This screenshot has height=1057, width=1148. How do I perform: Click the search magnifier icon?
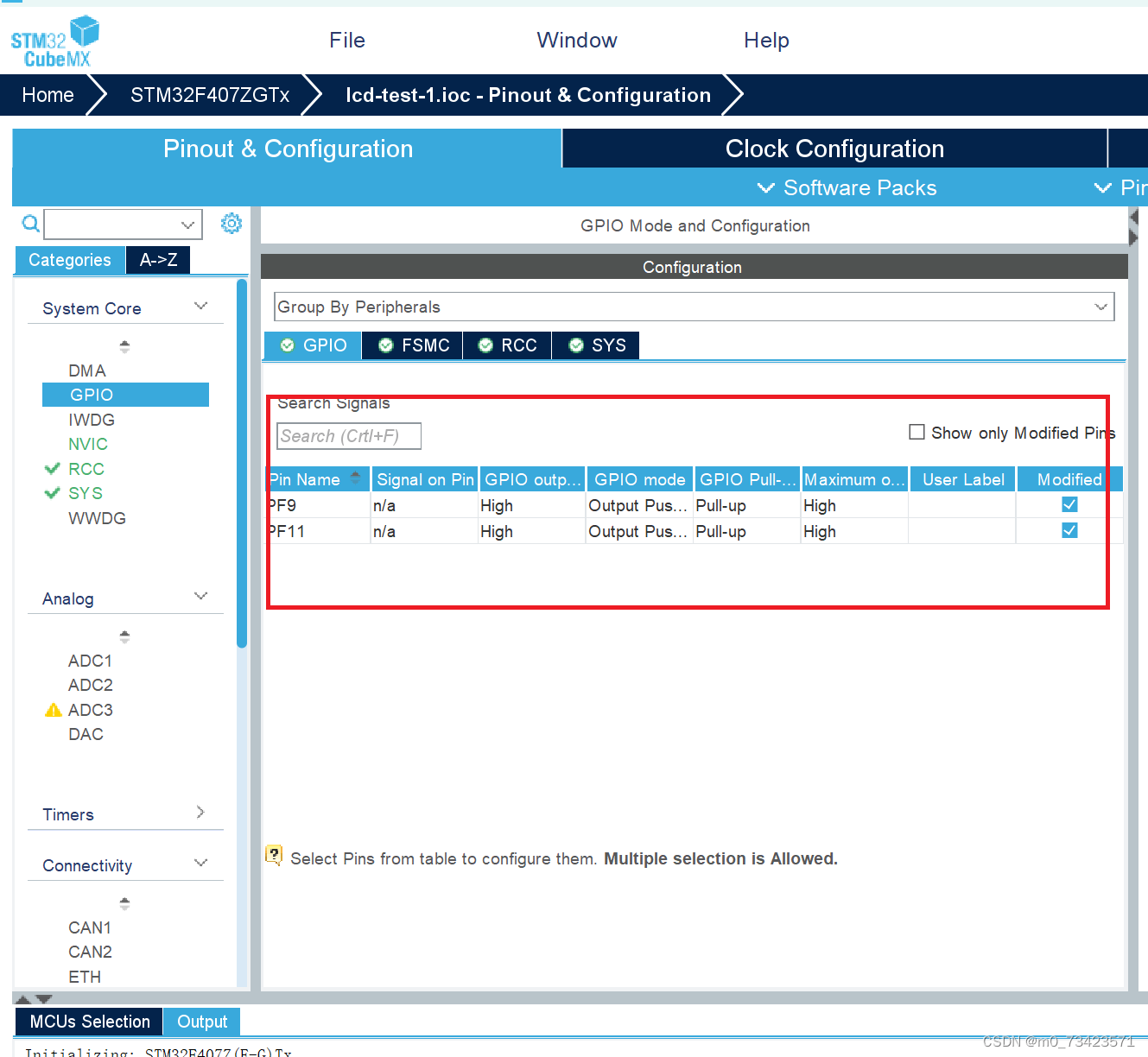coord(30,225)
